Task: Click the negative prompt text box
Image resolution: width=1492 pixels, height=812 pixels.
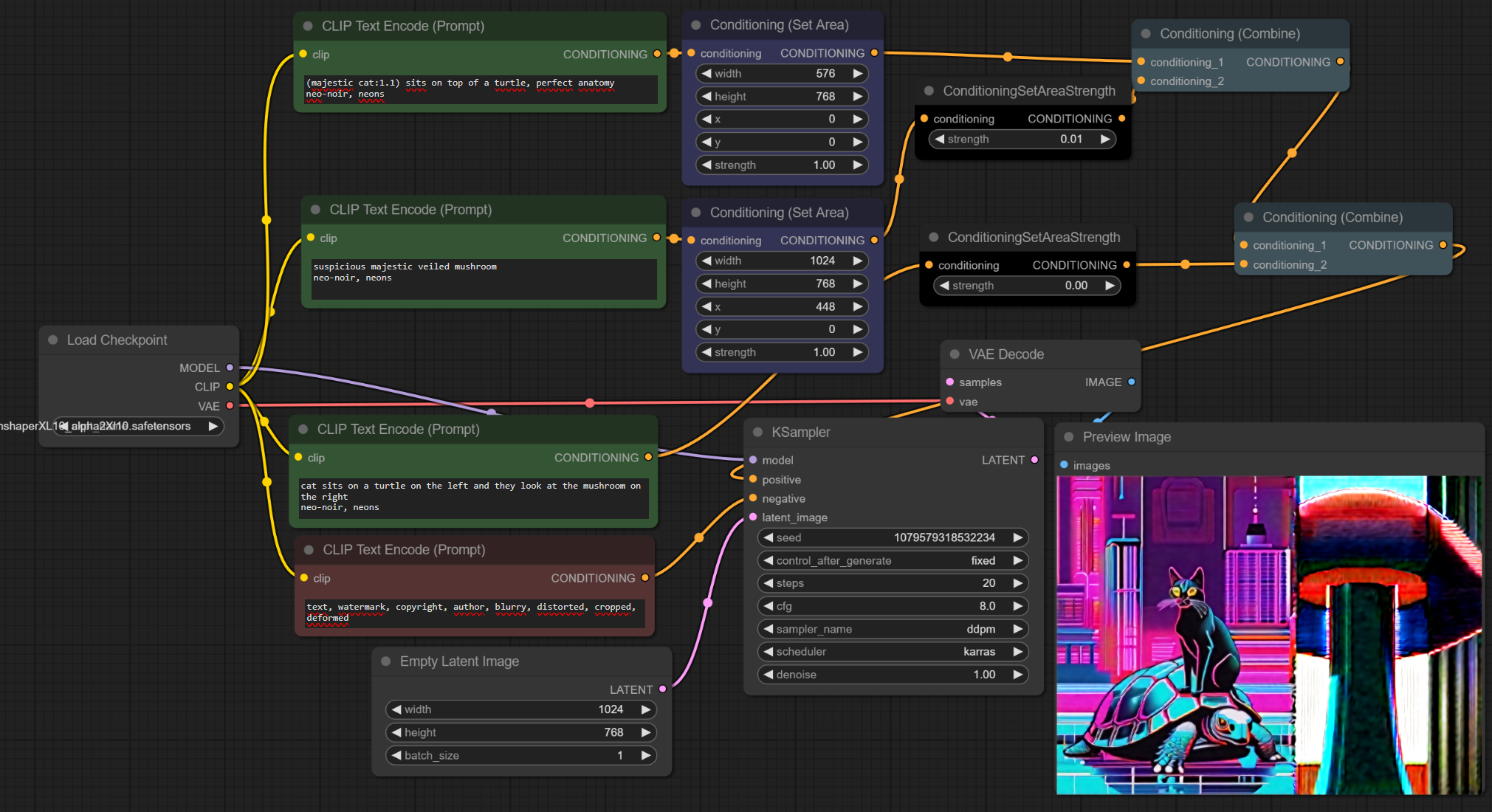Action: tap(474, 613)
